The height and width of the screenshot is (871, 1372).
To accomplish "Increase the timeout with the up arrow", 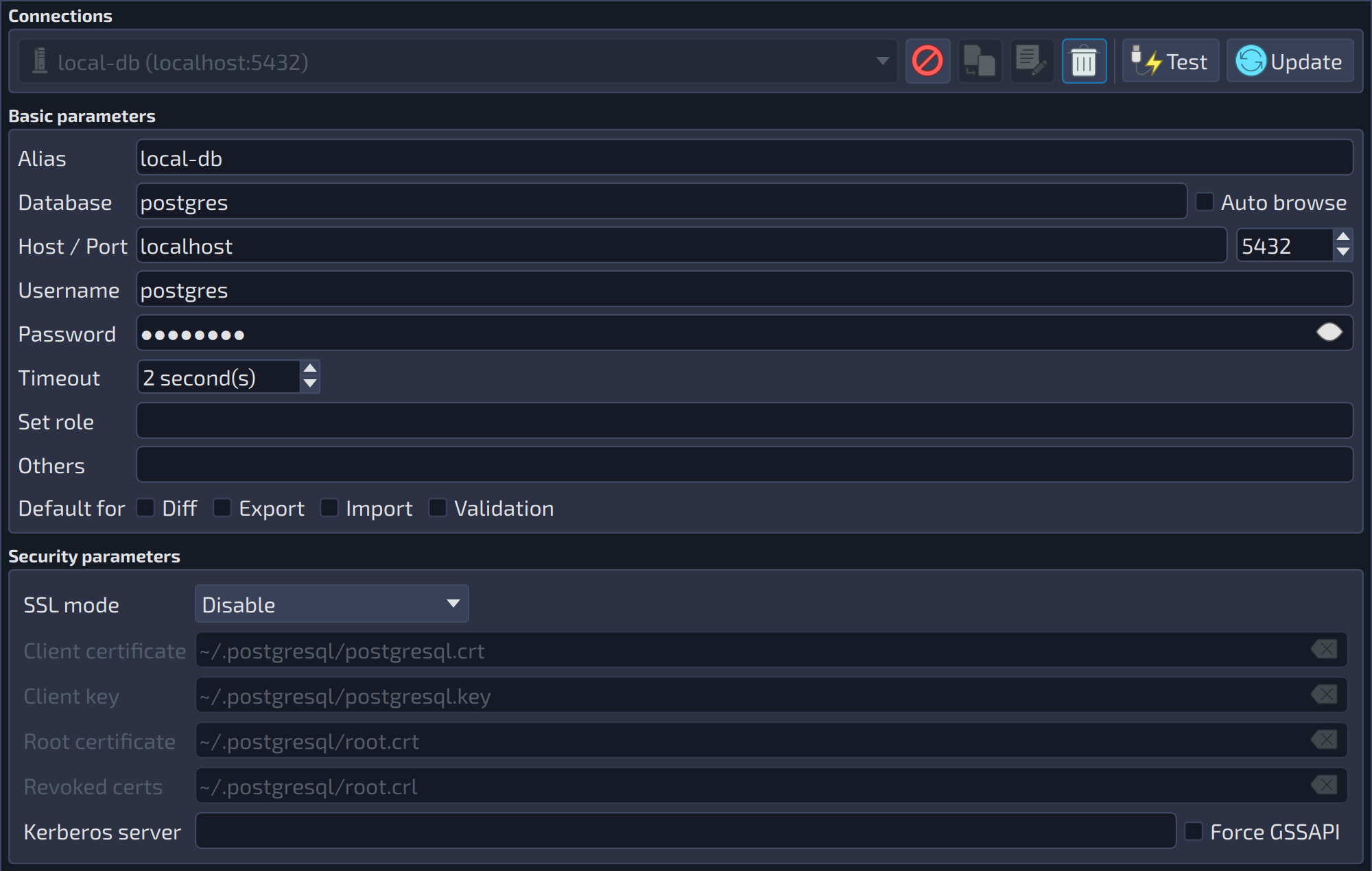I will (x=310, y=369).
